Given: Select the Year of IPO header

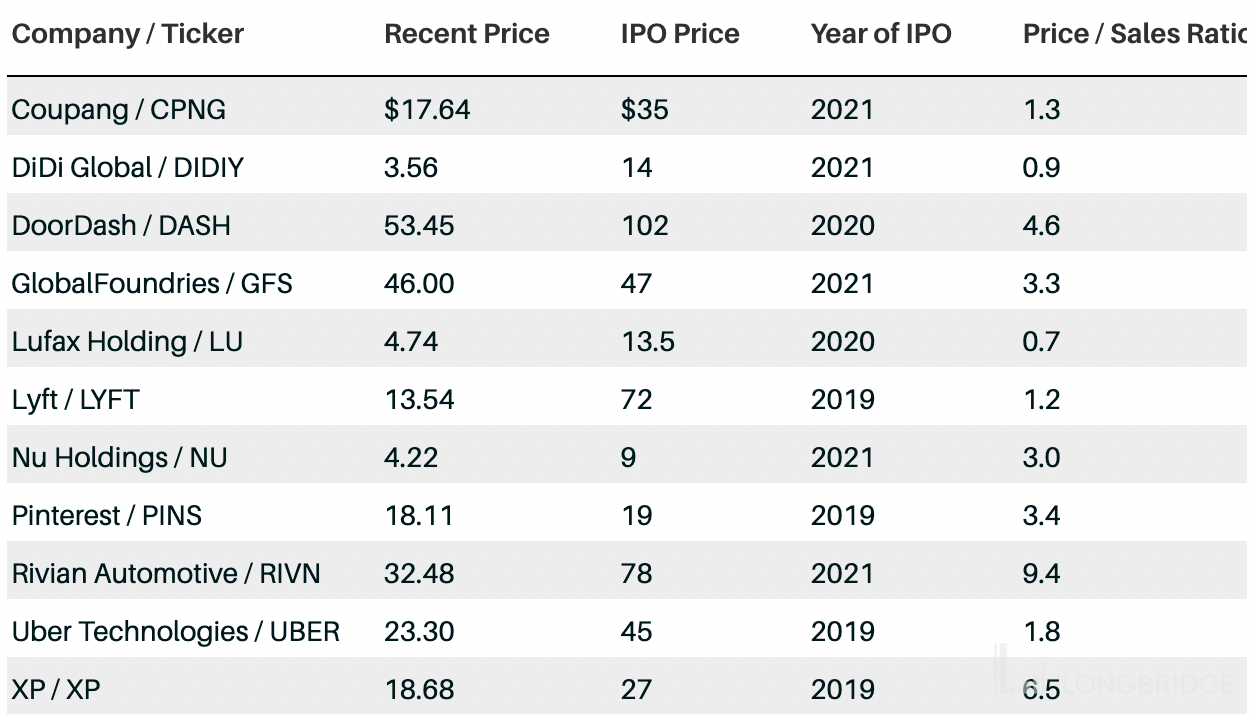Looking at the screenshot, I should [x=881, y=34].
